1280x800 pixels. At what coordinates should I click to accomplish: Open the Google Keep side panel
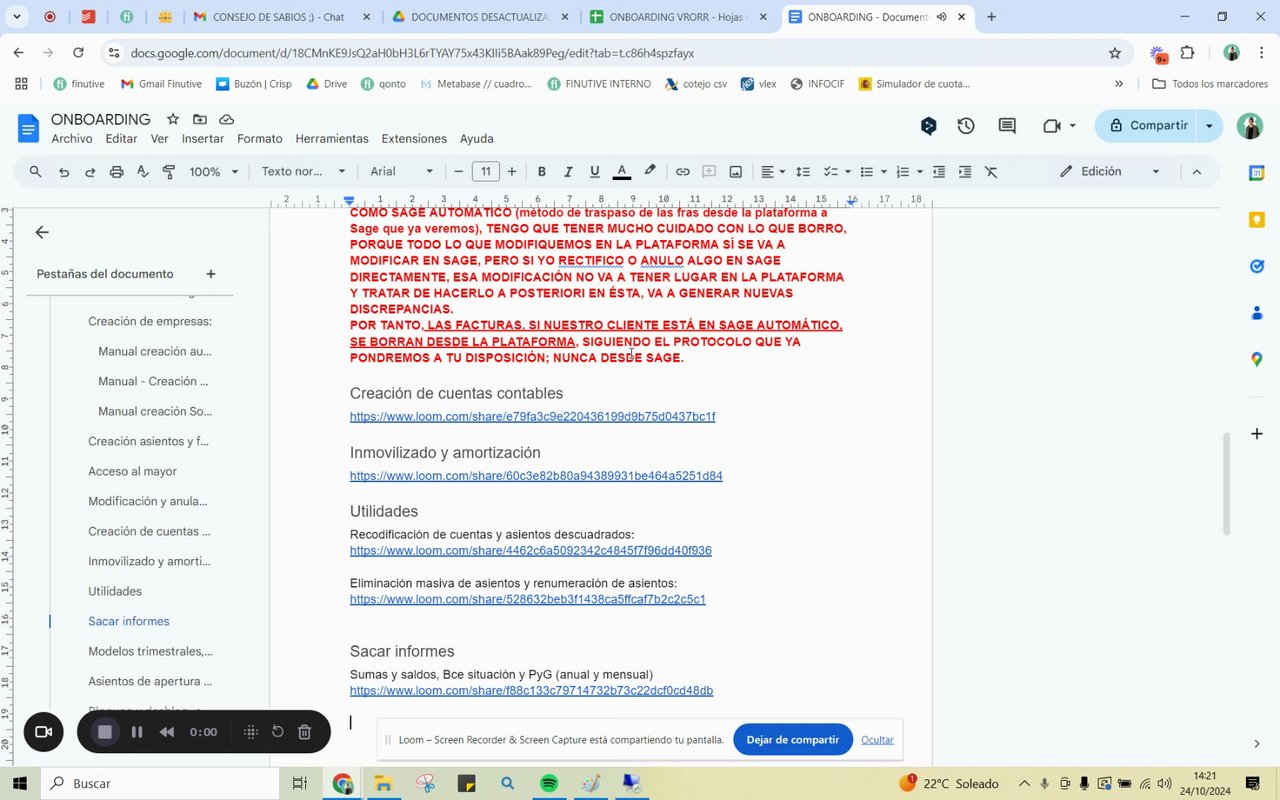point(1257,220)
